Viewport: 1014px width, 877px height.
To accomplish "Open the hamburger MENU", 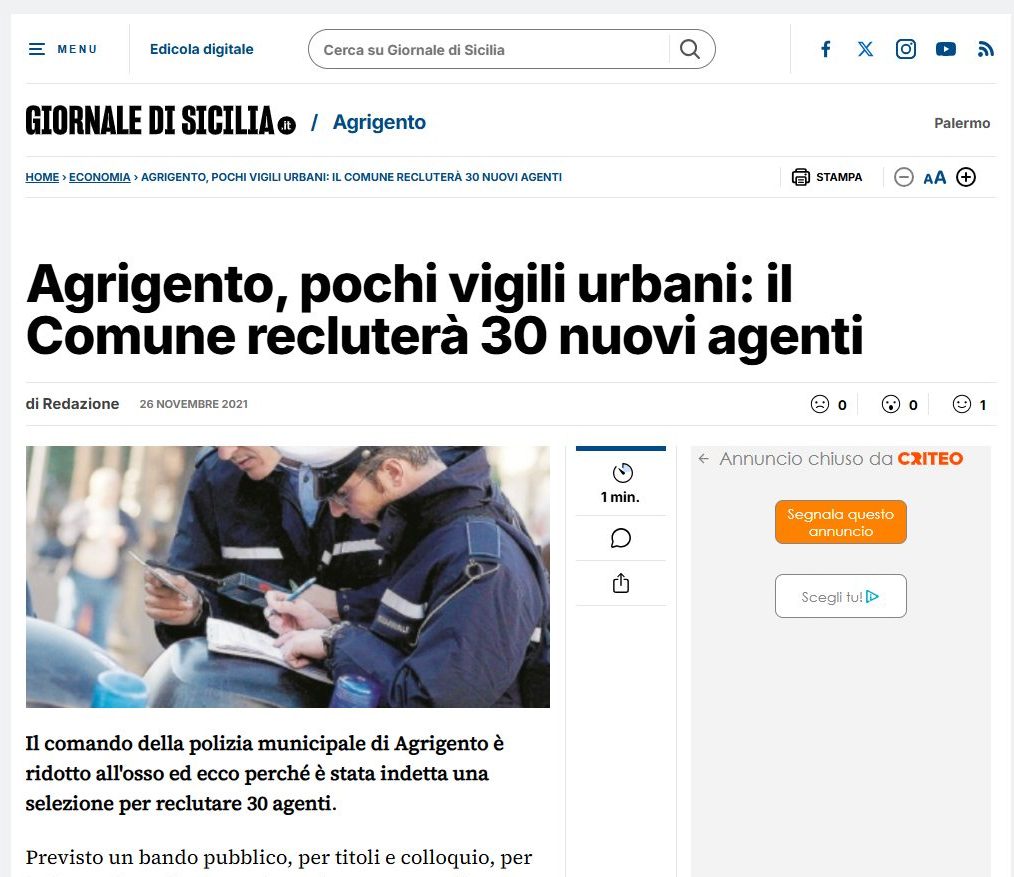I will click(63, 49).
